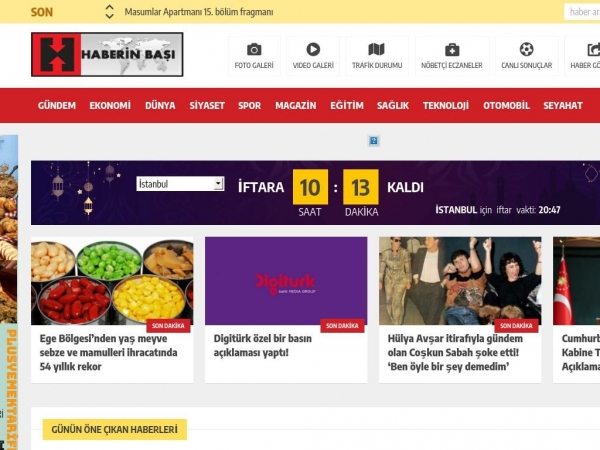The height and width of the screenshot is (450, 600).
Task: Click the Hülya Avşar Coşkun Sabah photo
Action: click(460, 281)
